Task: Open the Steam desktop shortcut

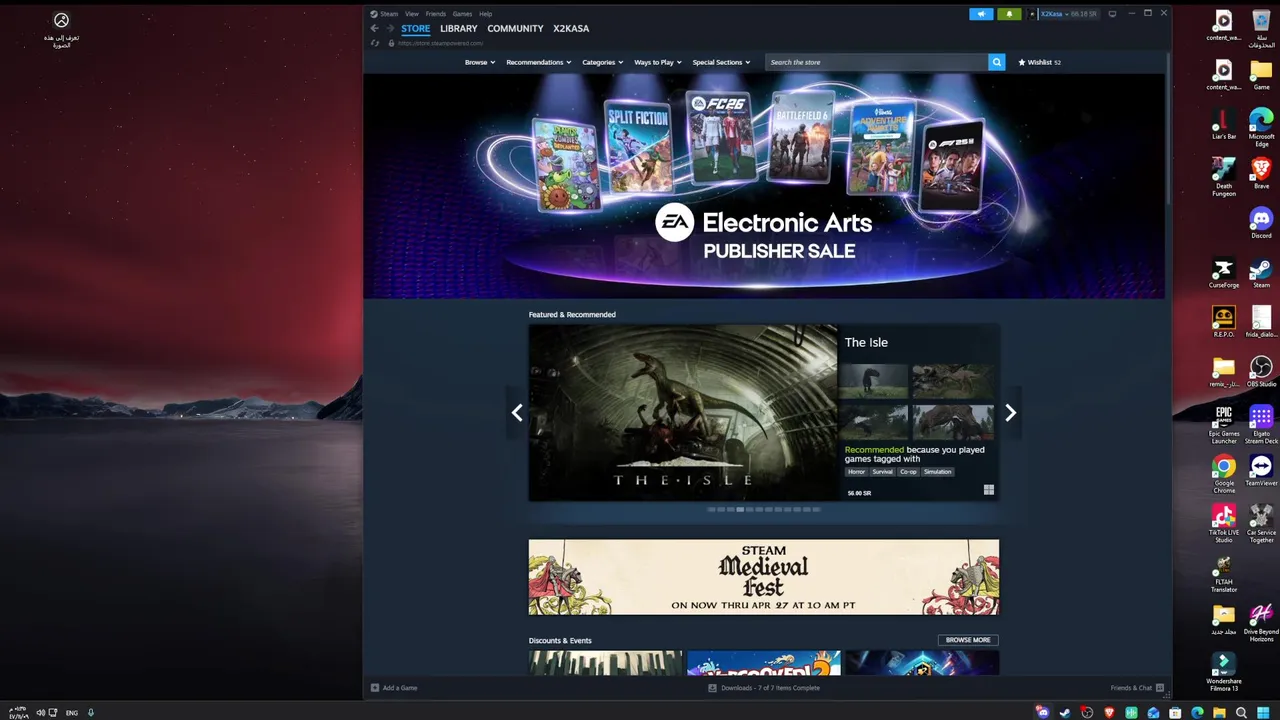Action: [x=1261, y=273]
